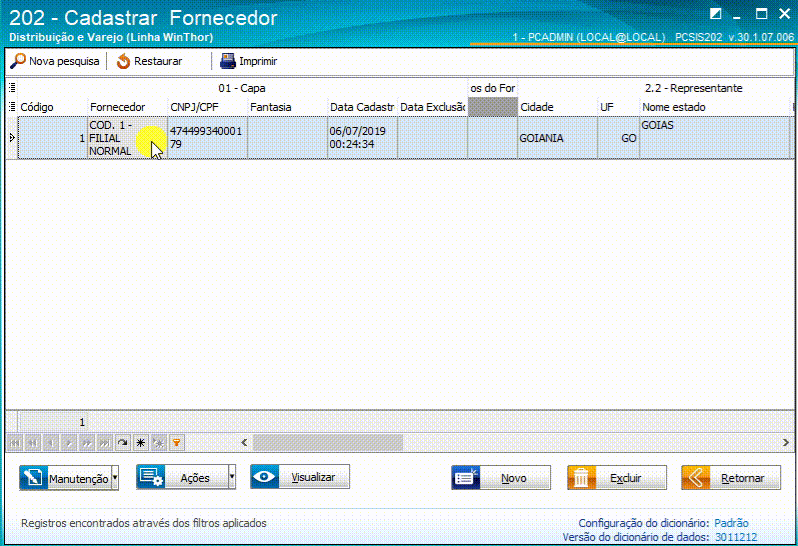The image size is (798, 546).
Task: Select the GOIAS state name cell
Action: (x=715, y=138)
